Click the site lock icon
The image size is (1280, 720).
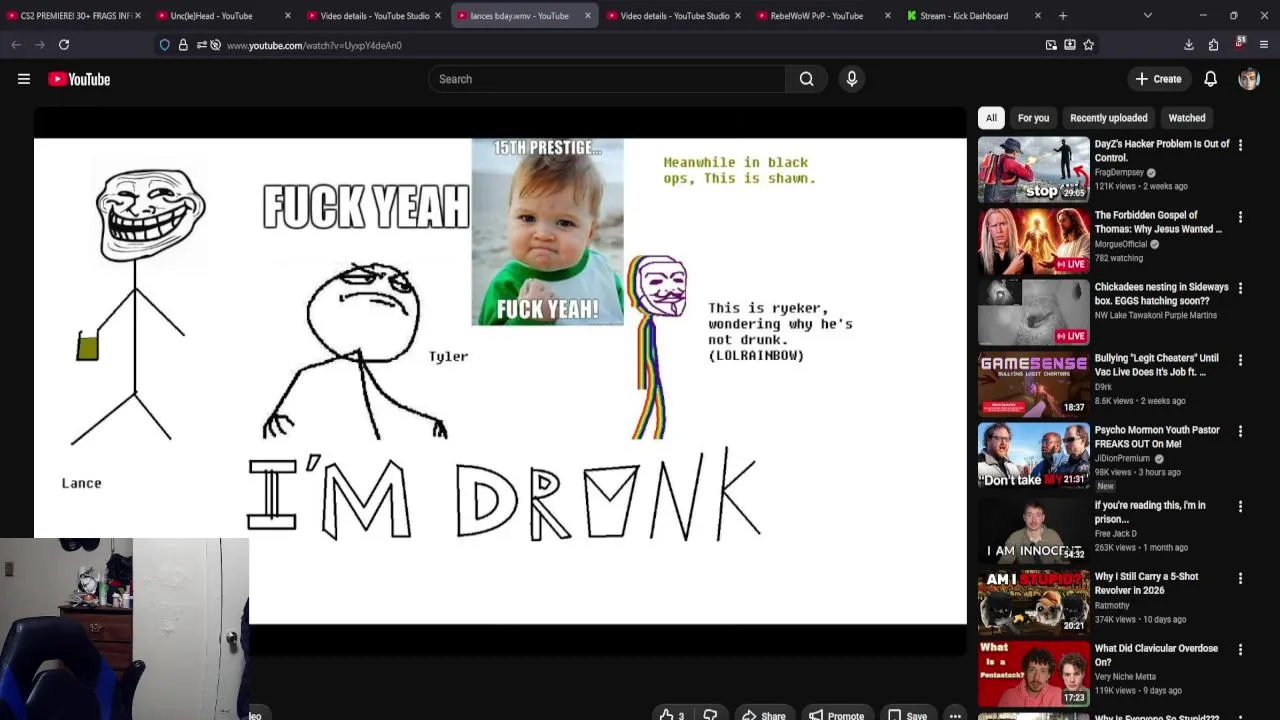183,45
